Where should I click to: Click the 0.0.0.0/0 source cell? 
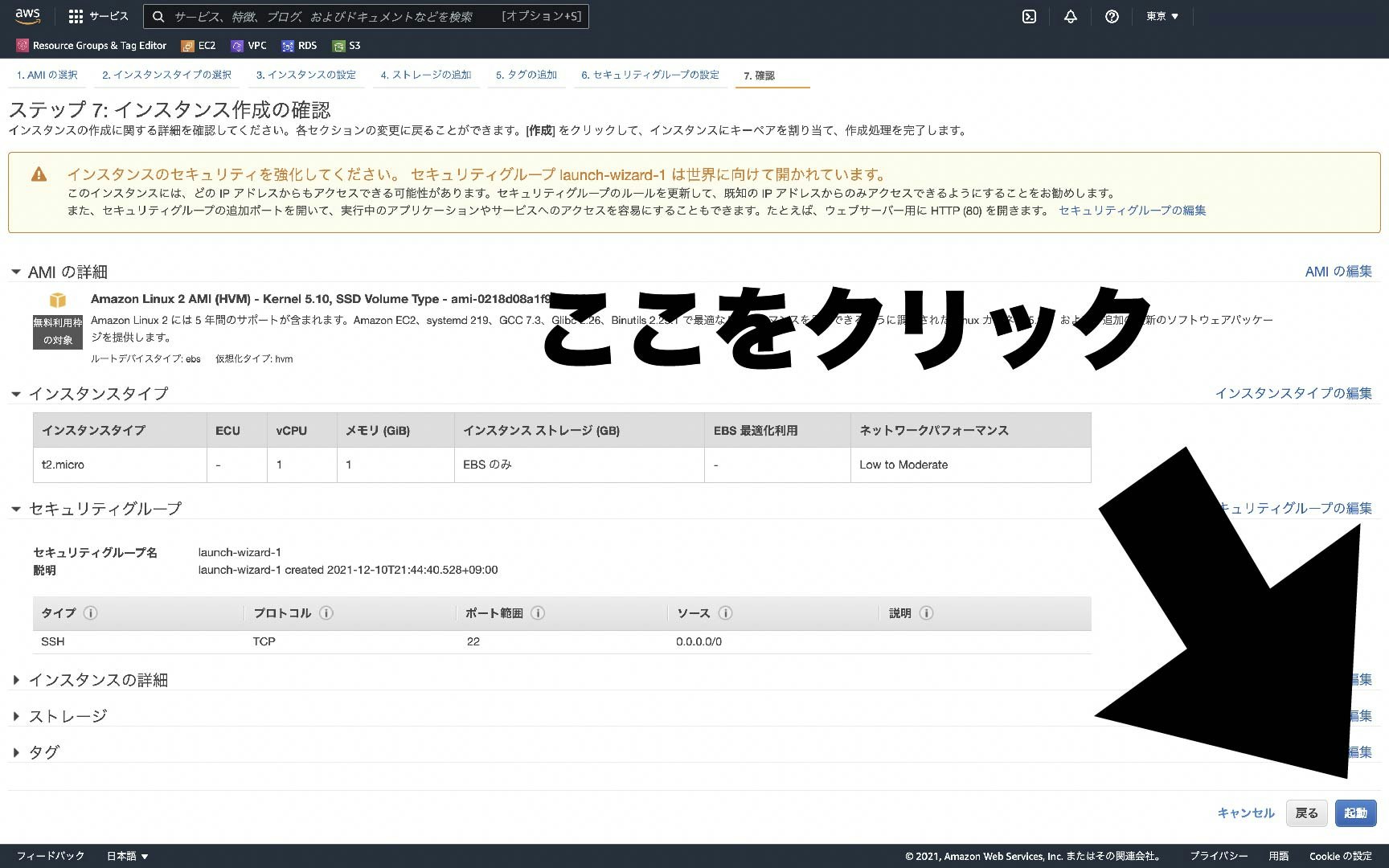click(699, 641)
